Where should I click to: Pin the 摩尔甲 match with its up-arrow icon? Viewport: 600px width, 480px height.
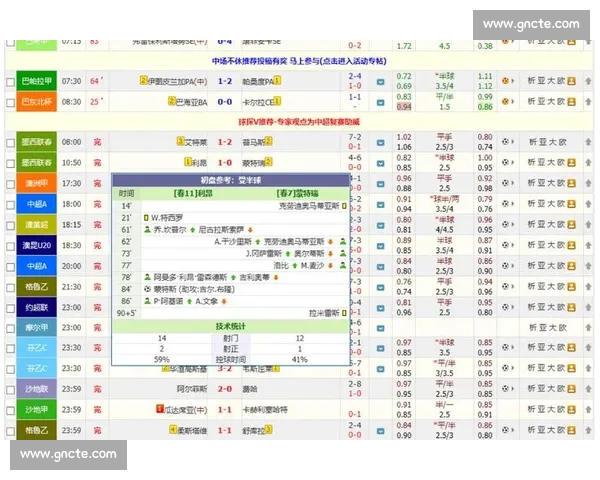click(x=588, y=328)
